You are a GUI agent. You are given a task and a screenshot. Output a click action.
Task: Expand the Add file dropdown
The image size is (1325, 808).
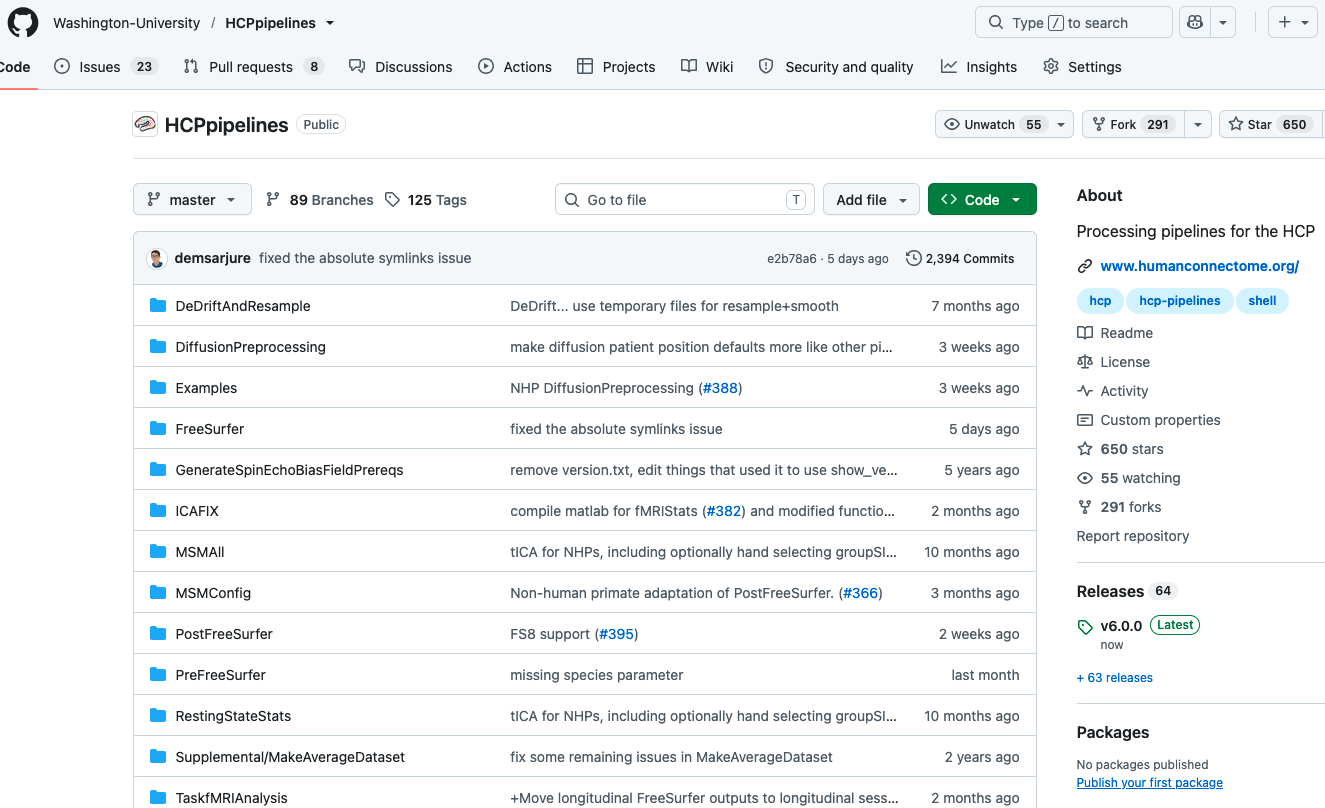(871, 199)
